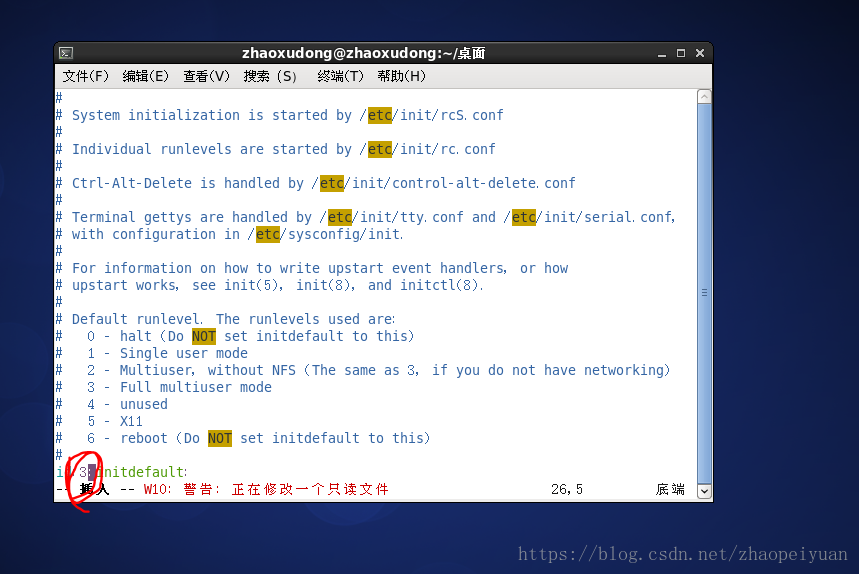
Task: Click the window title zhaoxudong@zhaoxudong:~/桌面
Action: pyautogui.click(x=364, y=53)
